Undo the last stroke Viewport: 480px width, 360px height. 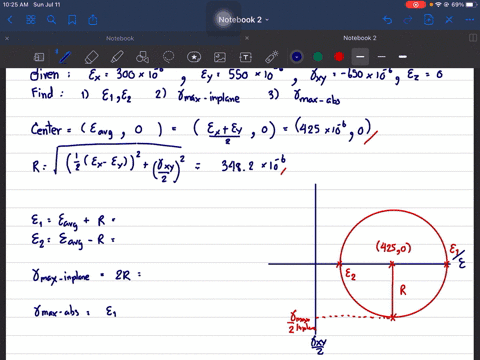[x=387, y=20]
